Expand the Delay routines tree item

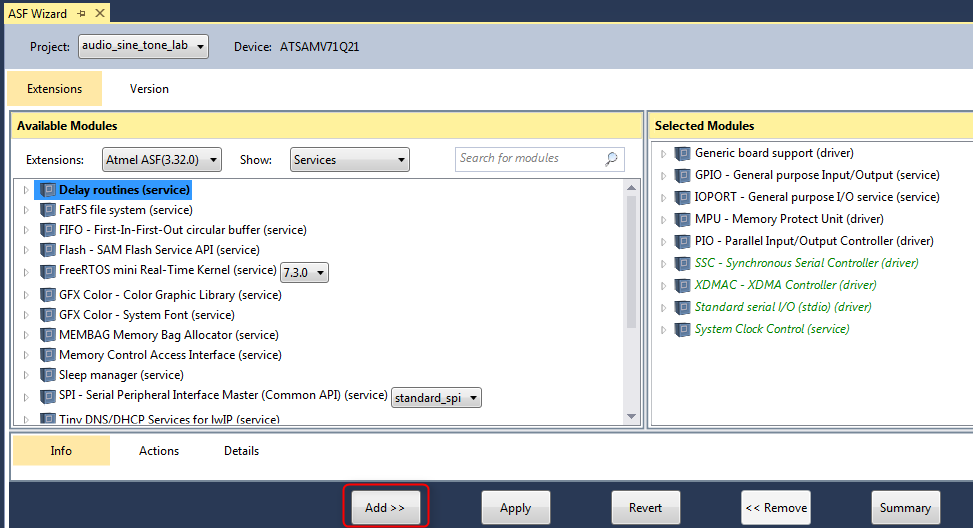[26, 189]
